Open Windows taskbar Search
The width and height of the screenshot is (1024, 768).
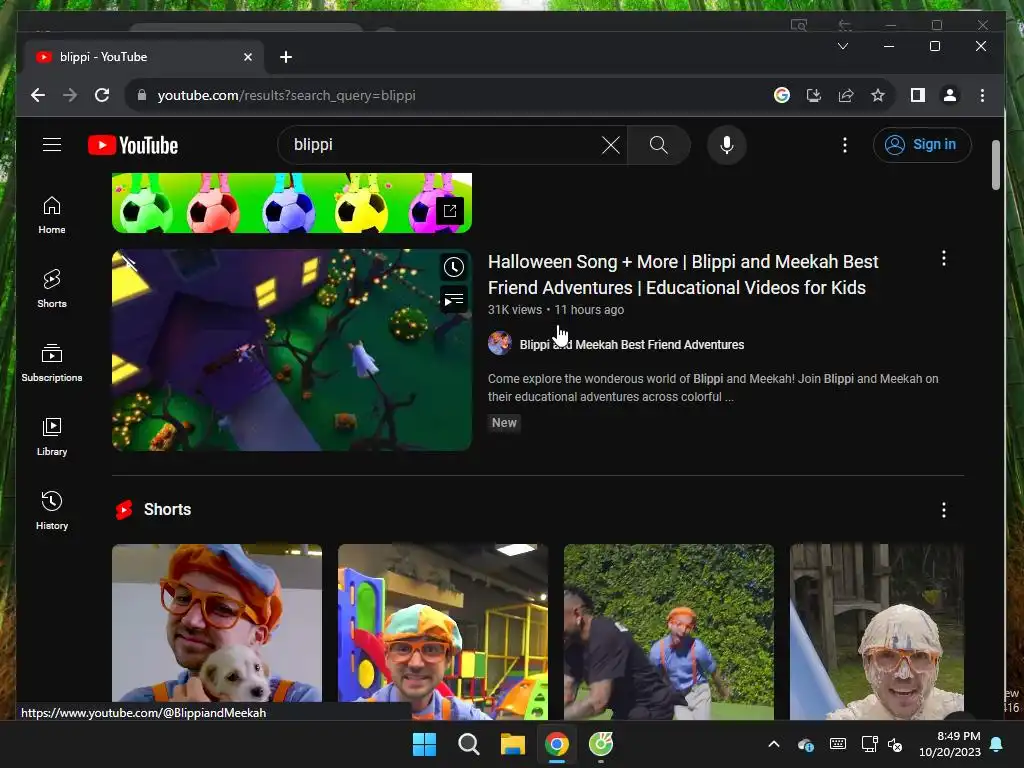click(468, 744)
